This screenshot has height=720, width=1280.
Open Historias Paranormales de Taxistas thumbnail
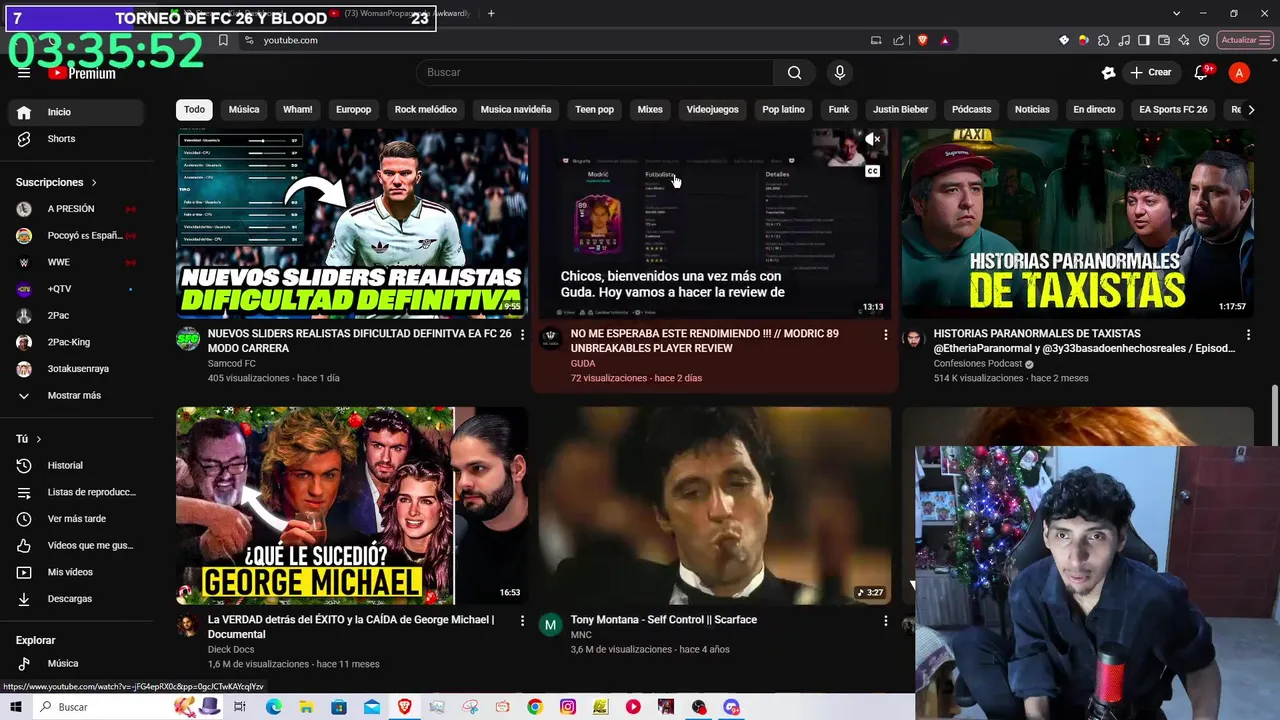click(1078, 223)
